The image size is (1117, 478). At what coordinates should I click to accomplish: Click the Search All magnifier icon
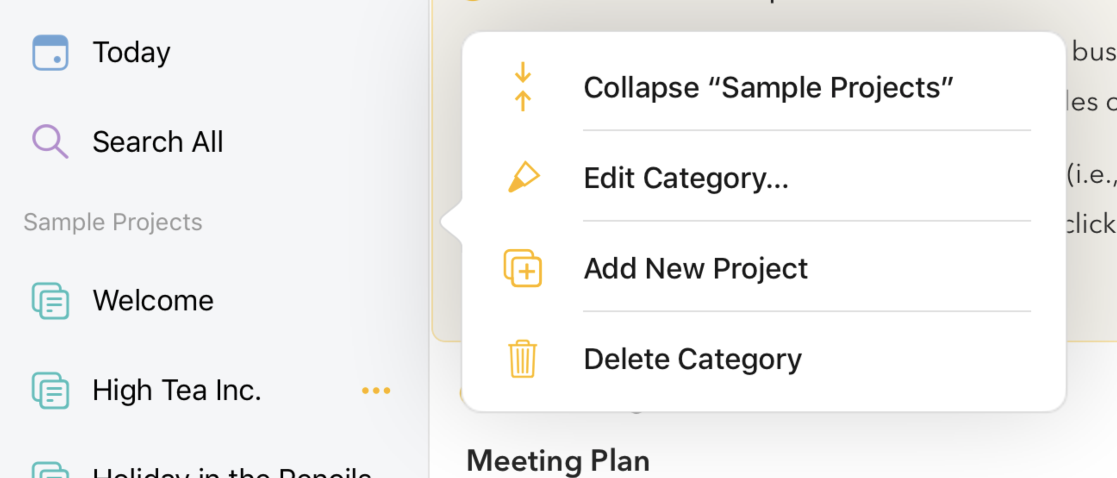point(50,141)
